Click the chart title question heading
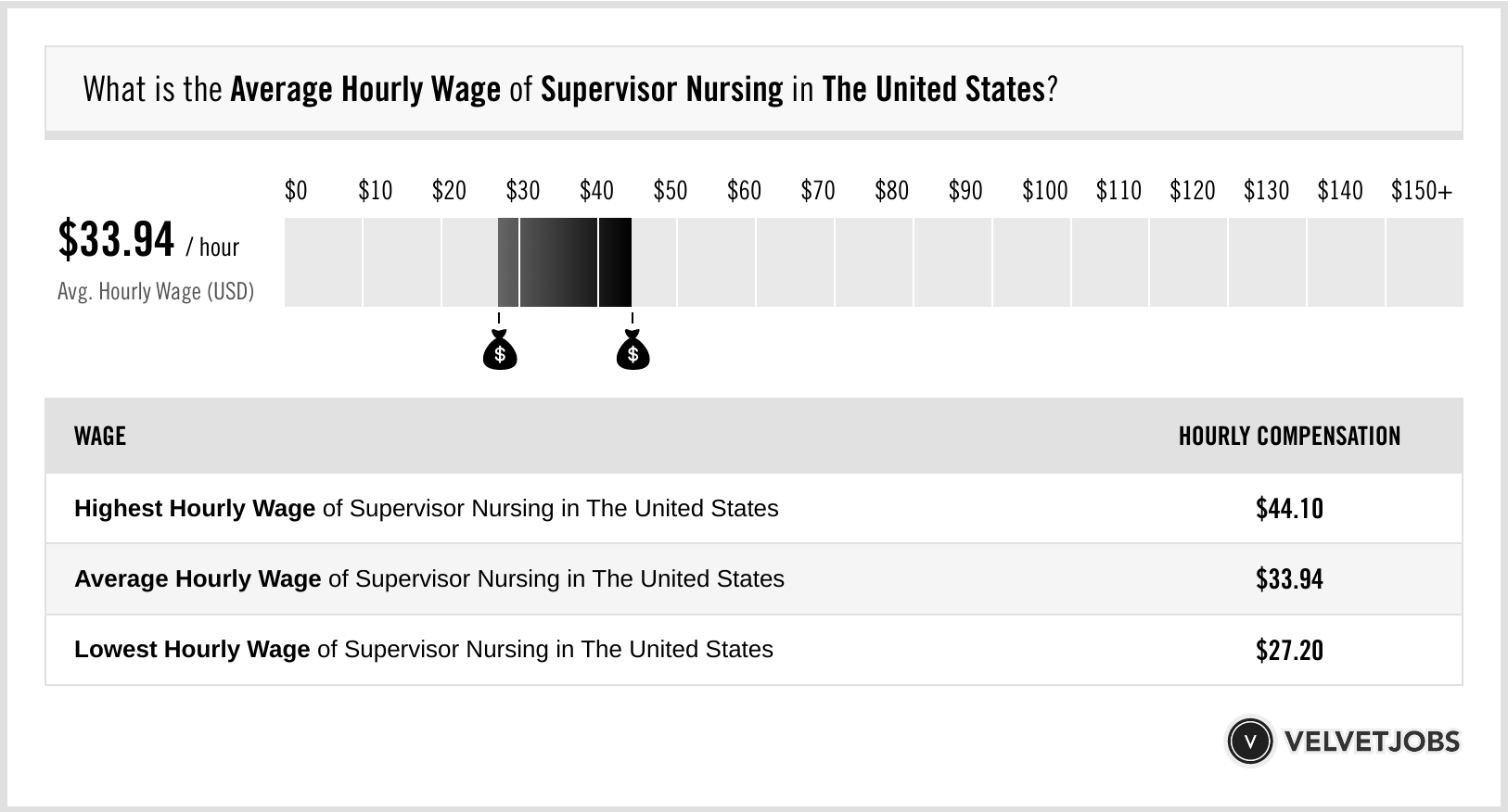This screenshot has width=1508, height=812. [569, 89]
